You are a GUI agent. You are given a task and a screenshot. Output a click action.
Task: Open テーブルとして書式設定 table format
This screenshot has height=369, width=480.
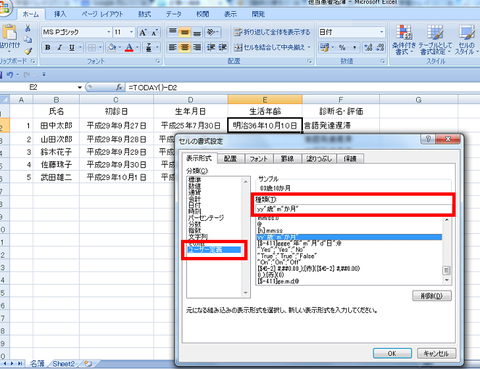click(x=435, y=40)
